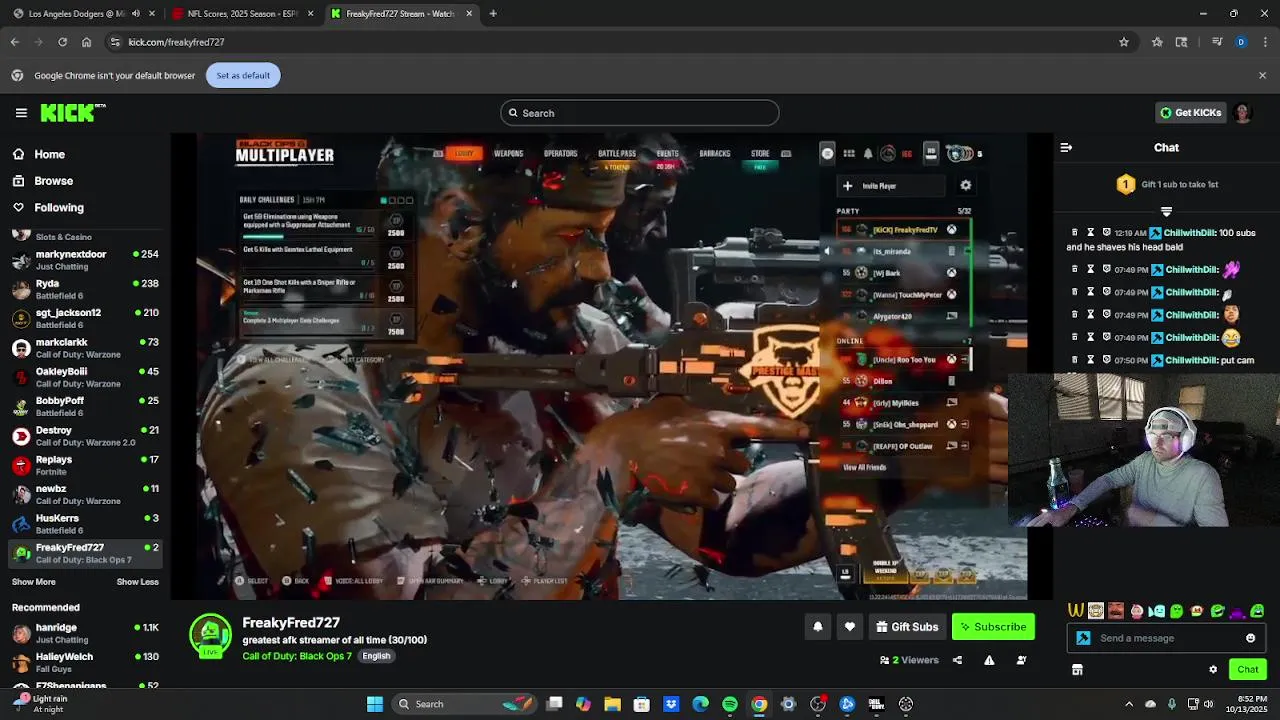This screenshot has width=1280, height=720.
Task: Open Ryda channel in sidebar
Action: coord(85,289)
